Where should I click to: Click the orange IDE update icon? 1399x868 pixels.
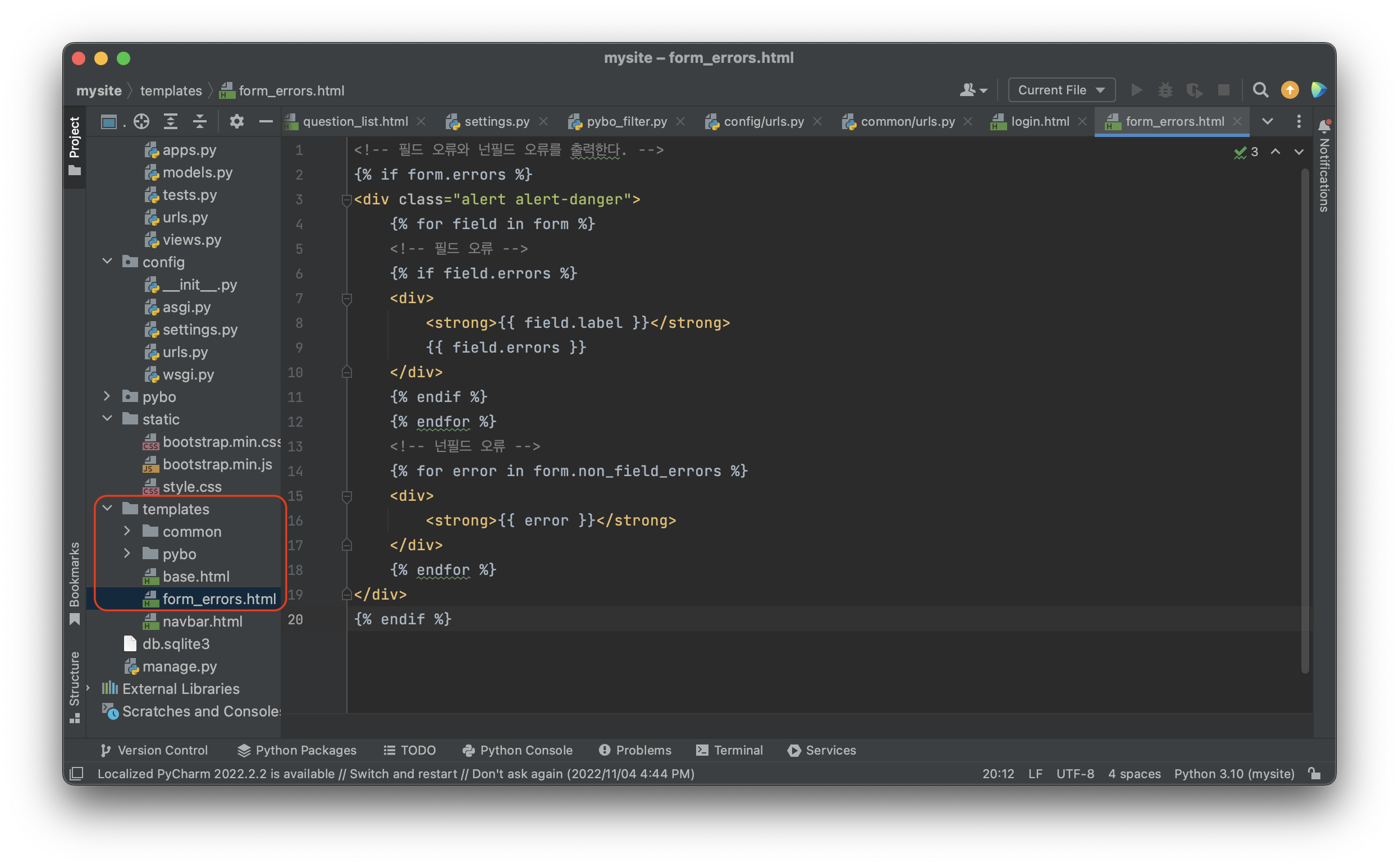pyautogui.click(x=1290, y=90)
